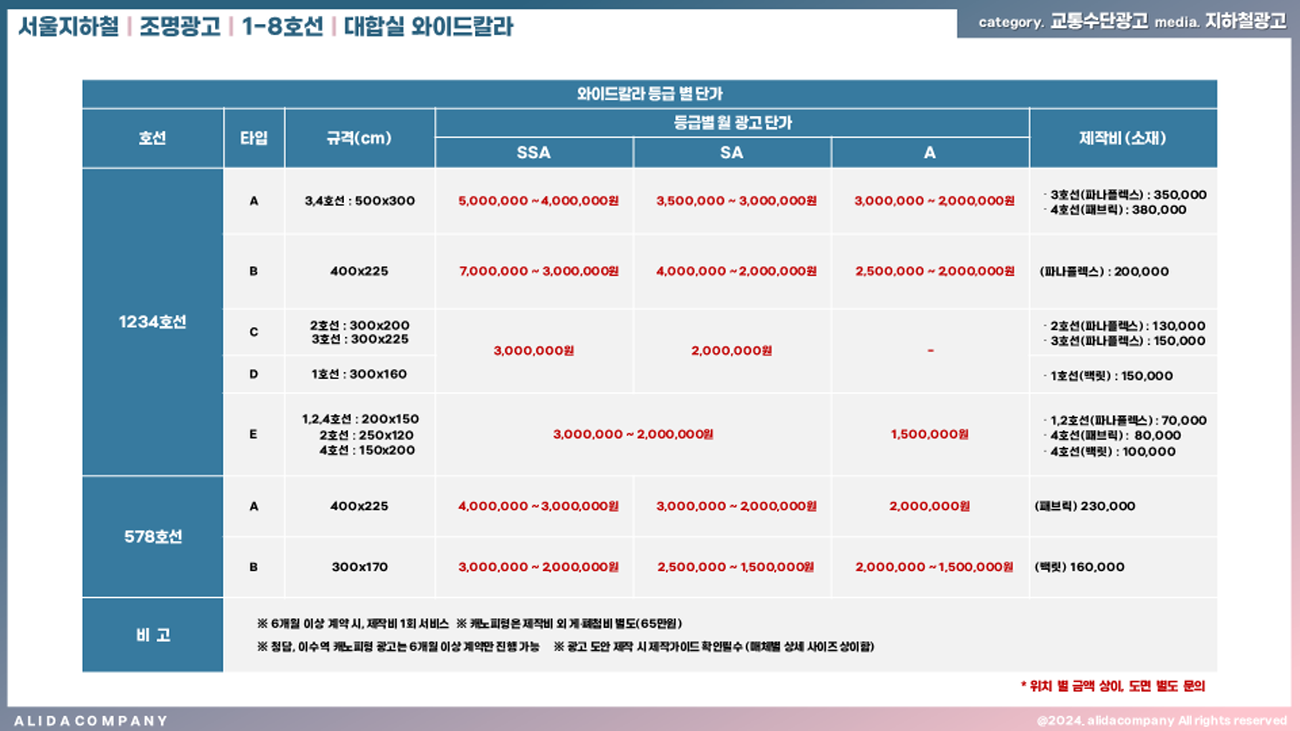This screenshot has width=1300, height=731.
Task: Select the 300x170 size cell
Action: coord(359,567)
